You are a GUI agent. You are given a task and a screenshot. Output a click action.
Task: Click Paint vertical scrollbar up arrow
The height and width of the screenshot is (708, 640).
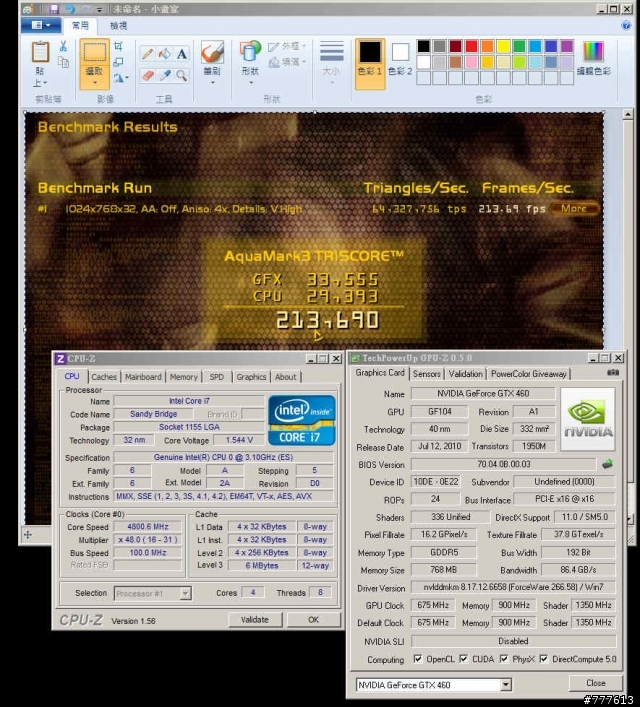[627, 114]
